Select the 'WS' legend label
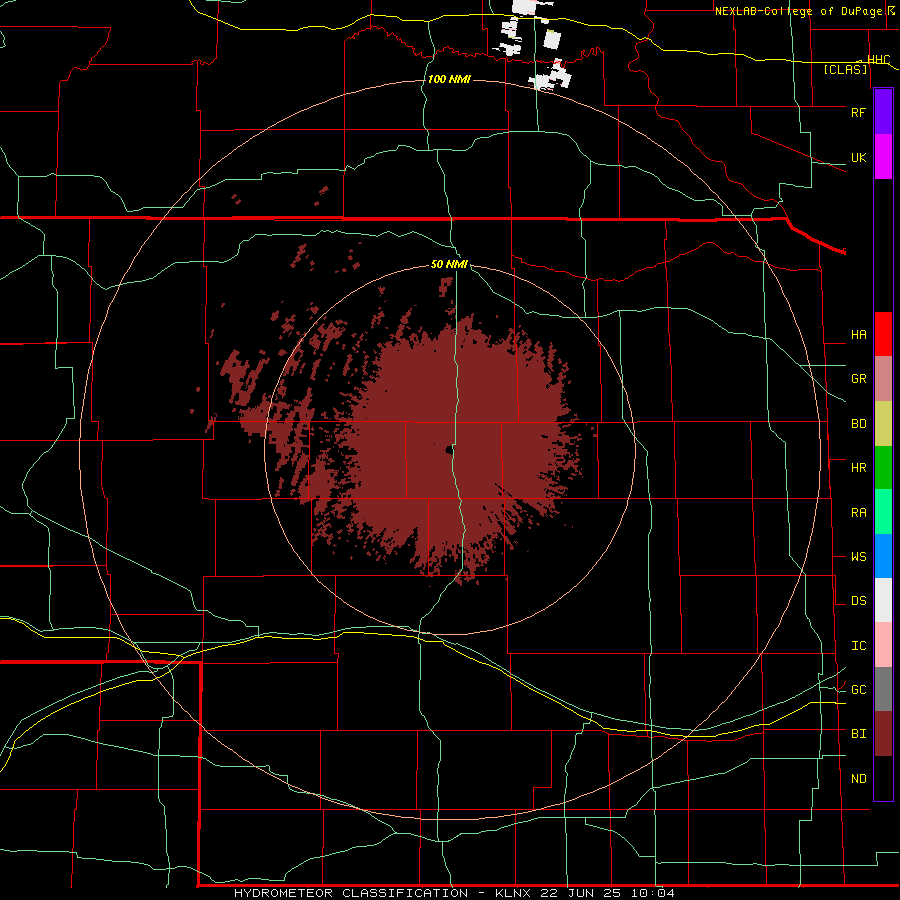The width and height of the screenshot is (900, 900). (x=858, y=557)
